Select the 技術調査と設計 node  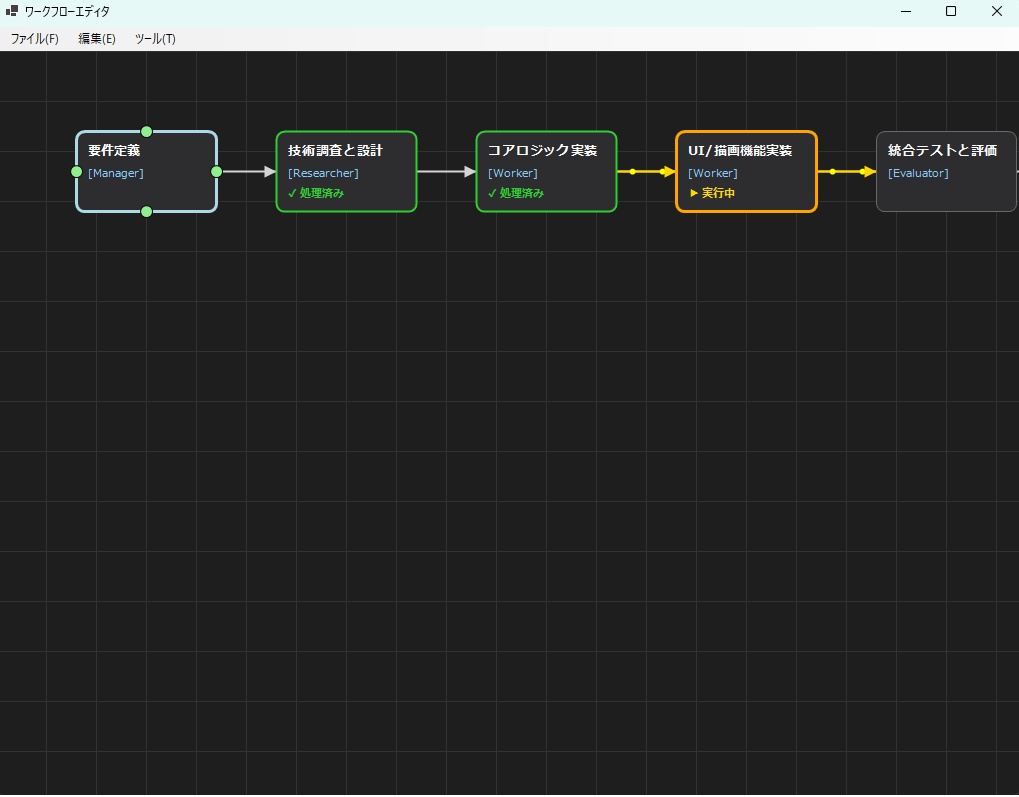point(346,172)
